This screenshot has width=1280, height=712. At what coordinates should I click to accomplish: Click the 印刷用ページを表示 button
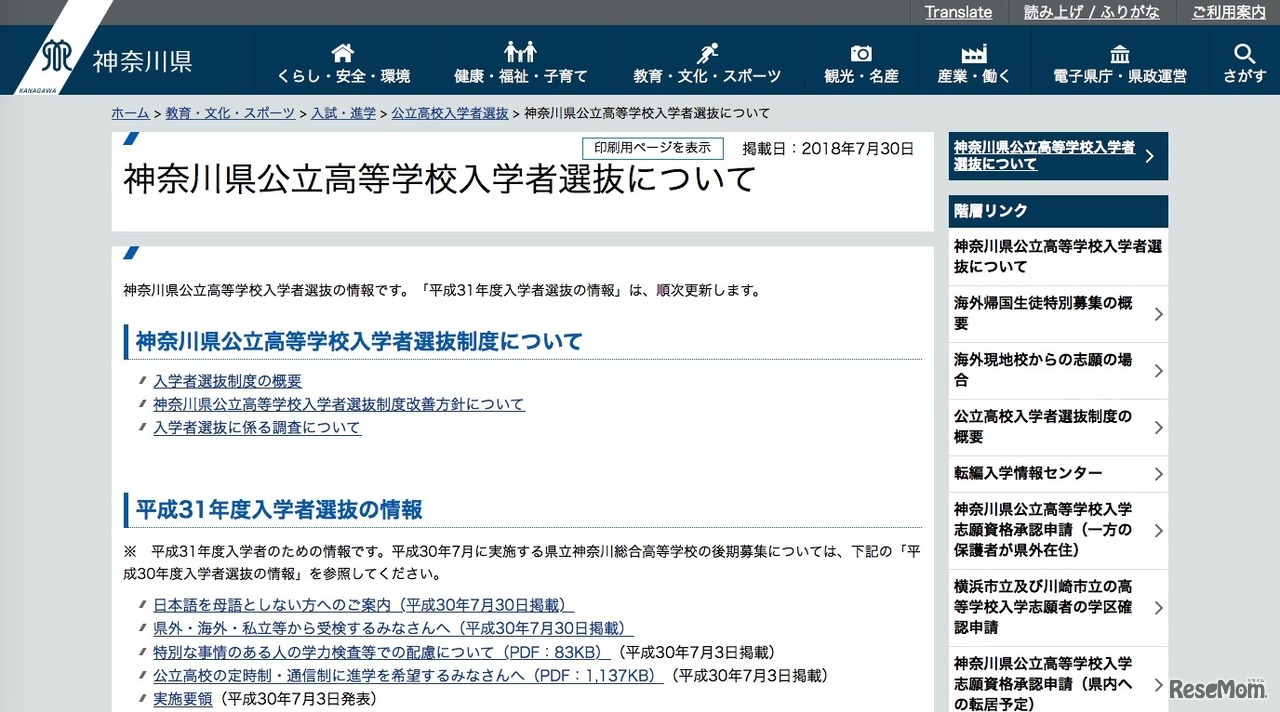pyautogui.click(x=653, y=147)
